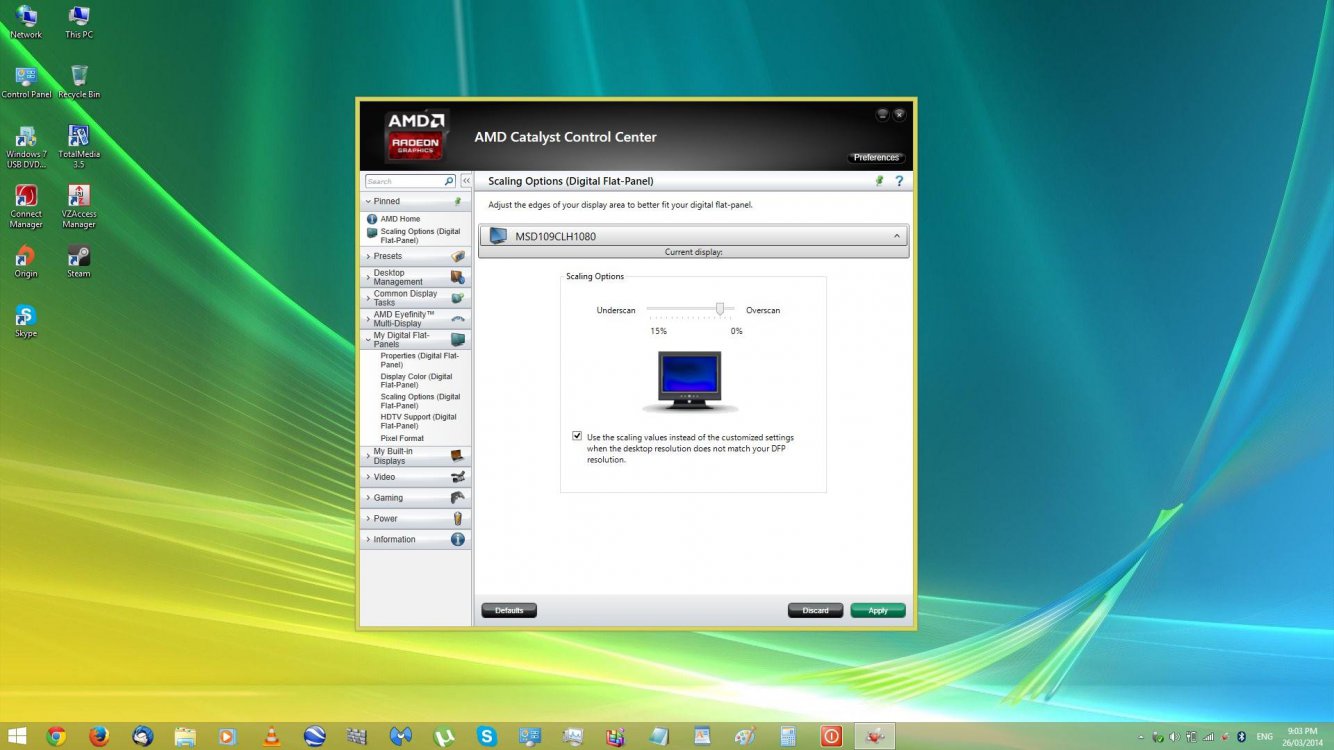Expand the Power section

tap(415, 518)
